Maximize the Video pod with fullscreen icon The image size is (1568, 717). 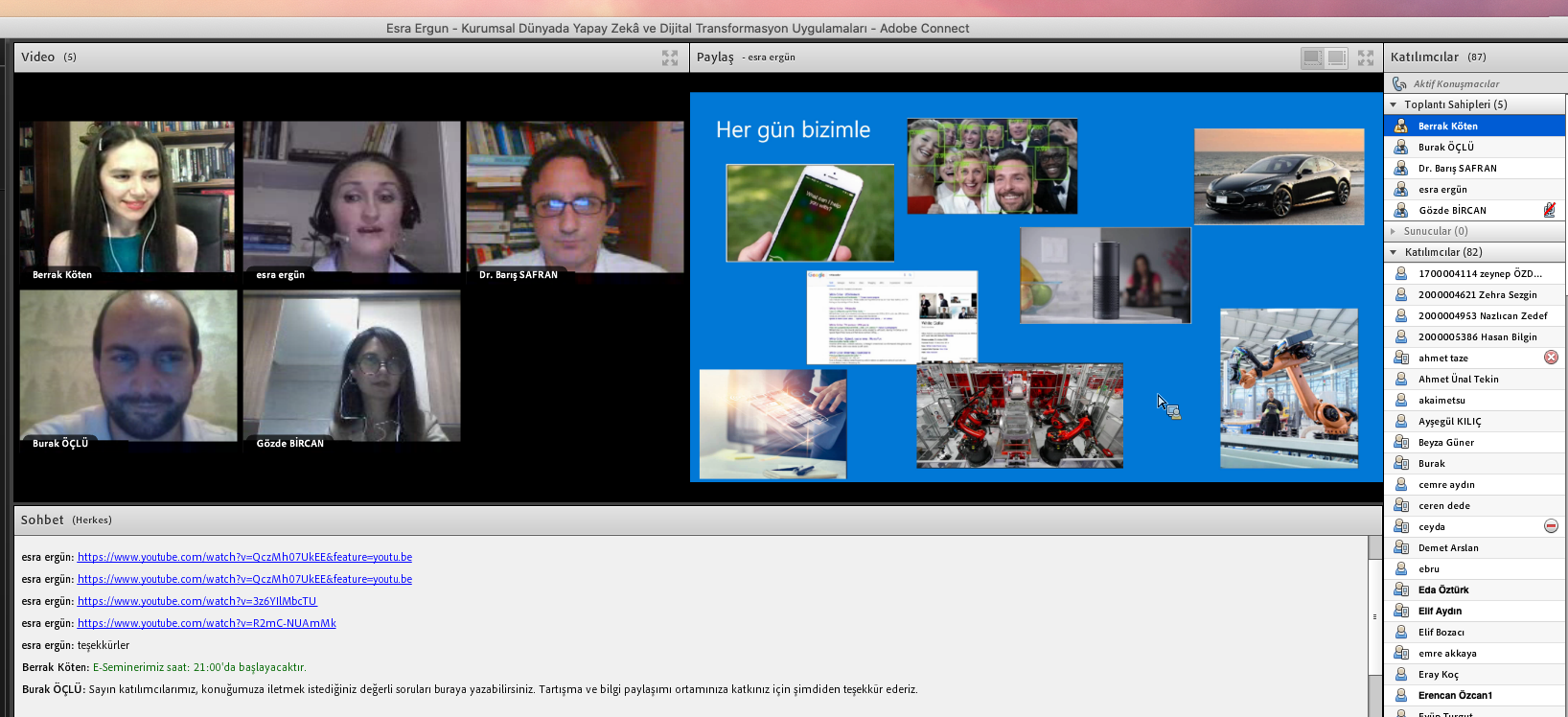(669, 58)
